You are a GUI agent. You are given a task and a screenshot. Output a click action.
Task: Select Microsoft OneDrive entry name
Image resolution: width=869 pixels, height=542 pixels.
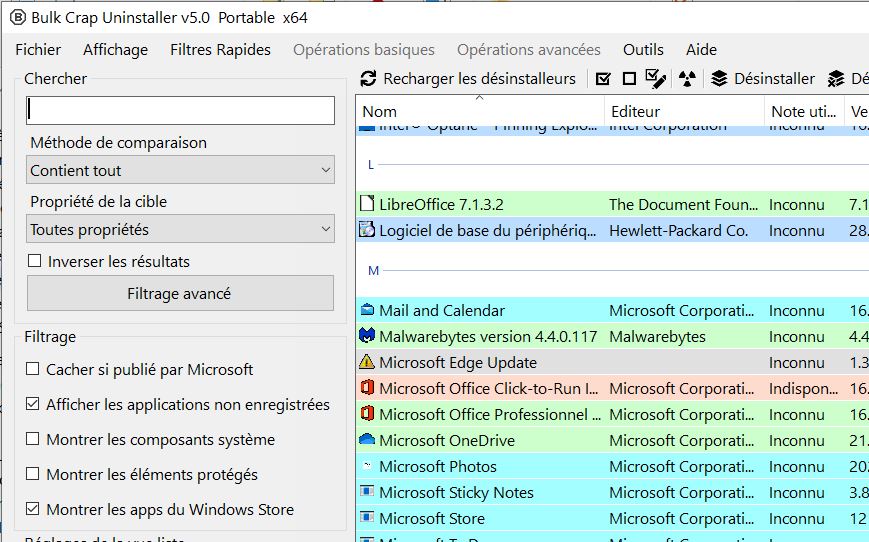tap(447, 441)
